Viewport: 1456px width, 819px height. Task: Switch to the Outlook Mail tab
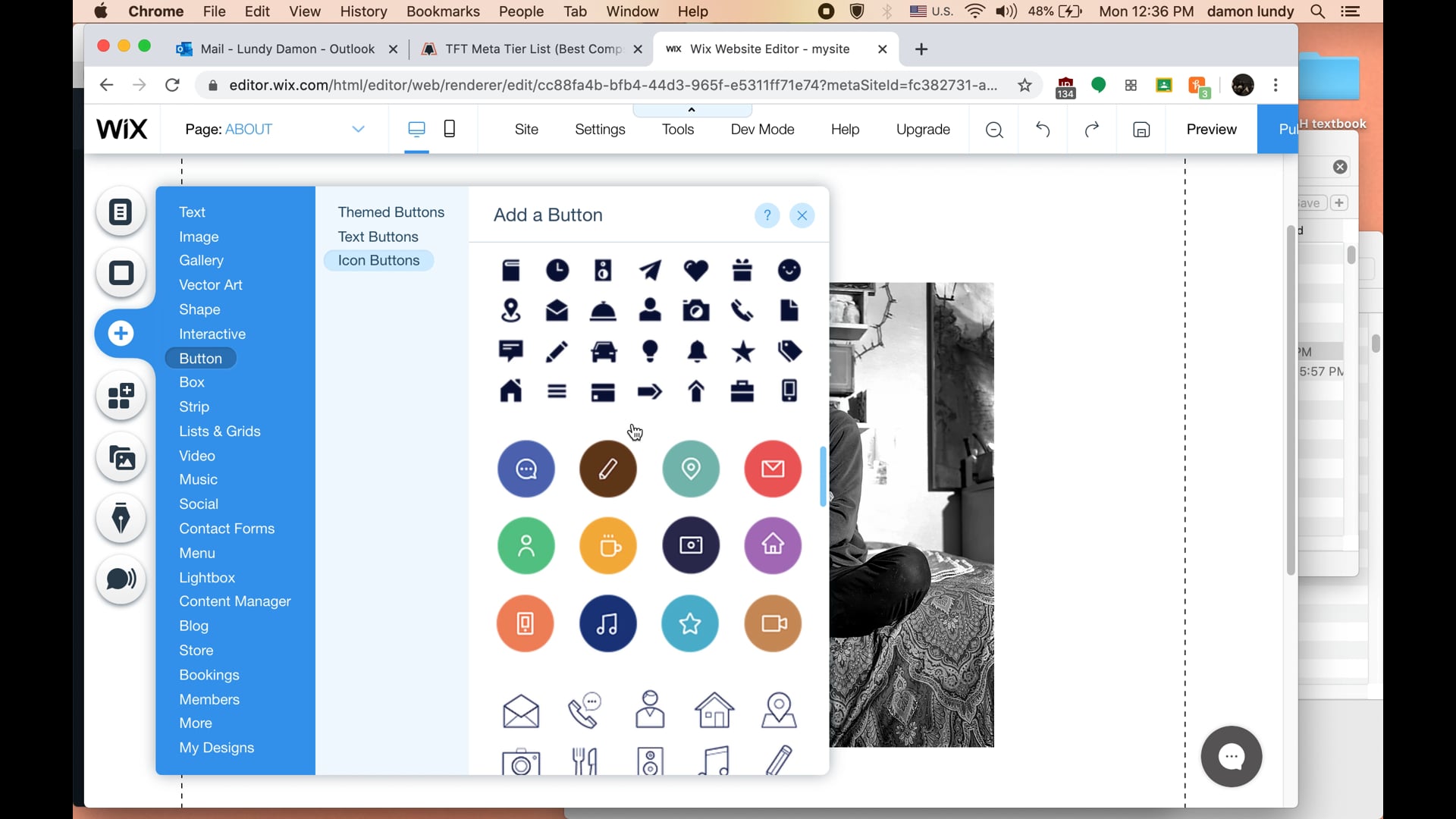point(287,49)
